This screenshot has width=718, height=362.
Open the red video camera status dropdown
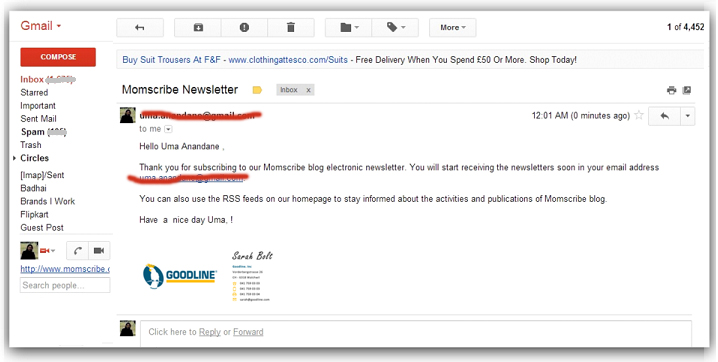[x=48, y=251]
